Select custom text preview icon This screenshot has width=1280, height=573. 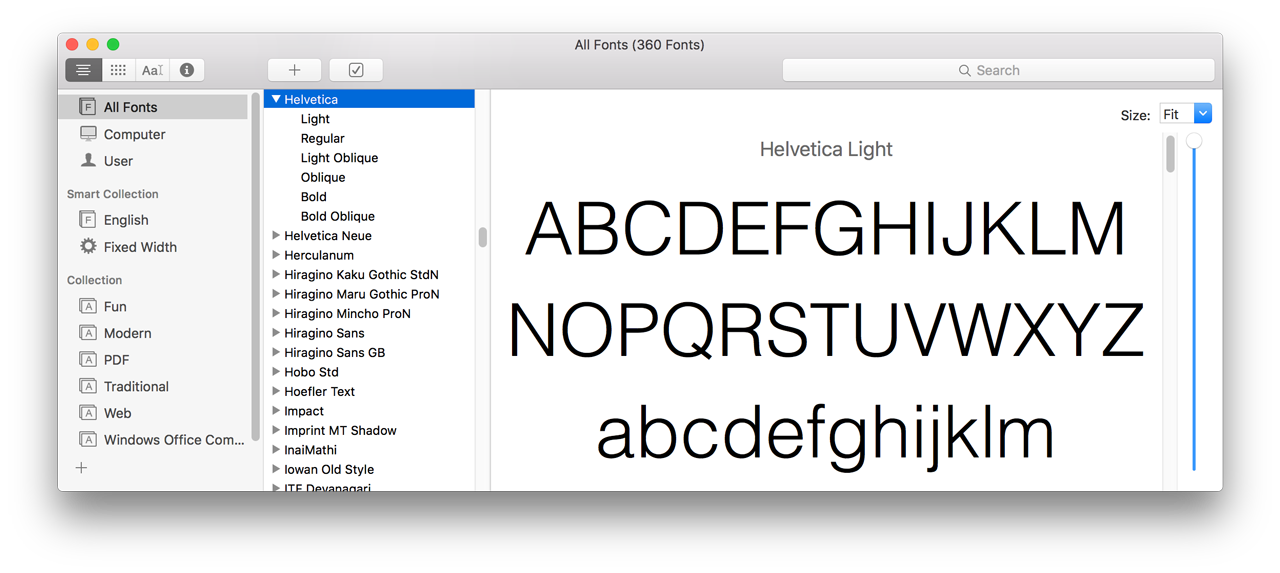[152, 70]
